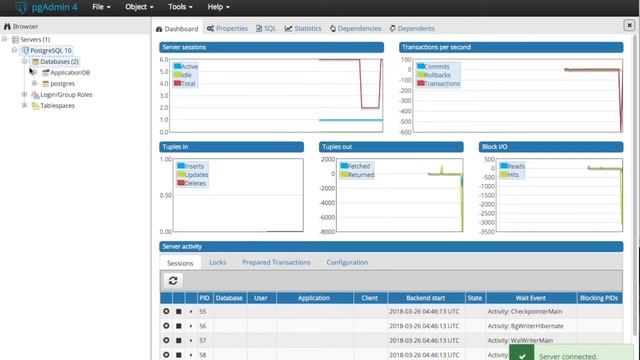The image size is (640, 360).
Task: Switch to the Dashboard tab
Action: coord(177,29)
